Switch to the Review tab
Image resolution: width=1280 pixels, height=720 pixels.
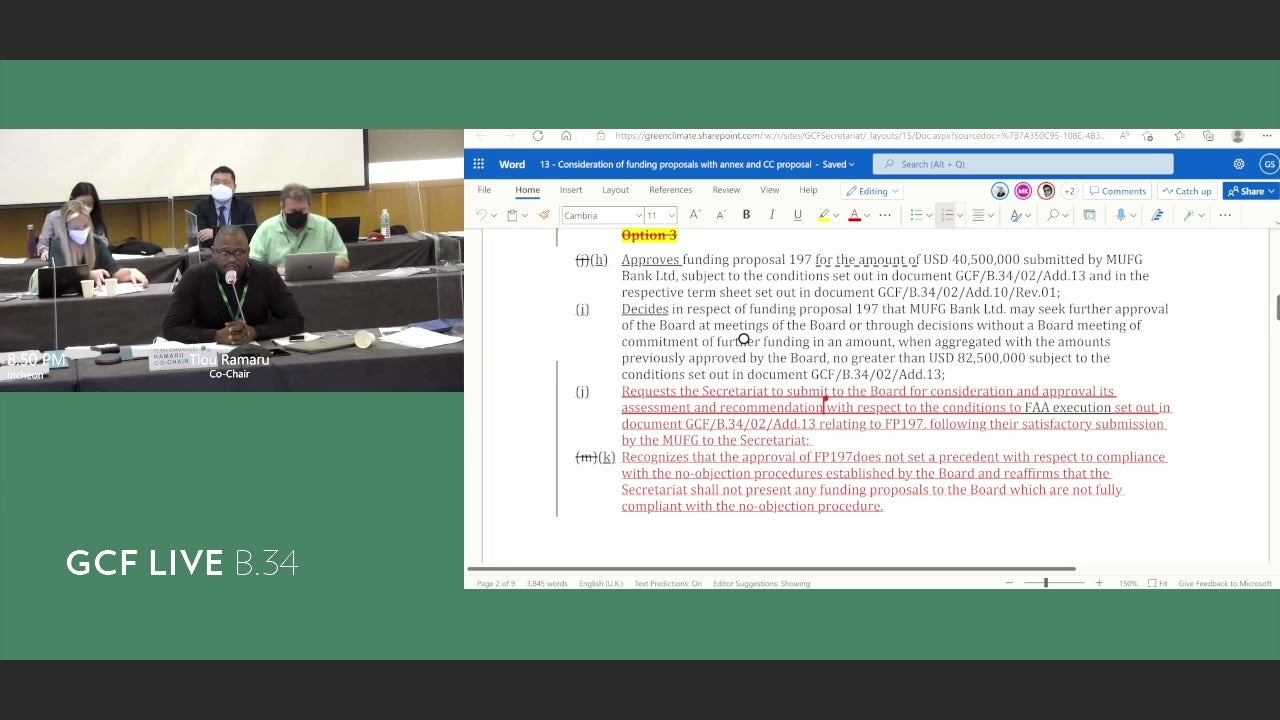[x=726, y=190]
